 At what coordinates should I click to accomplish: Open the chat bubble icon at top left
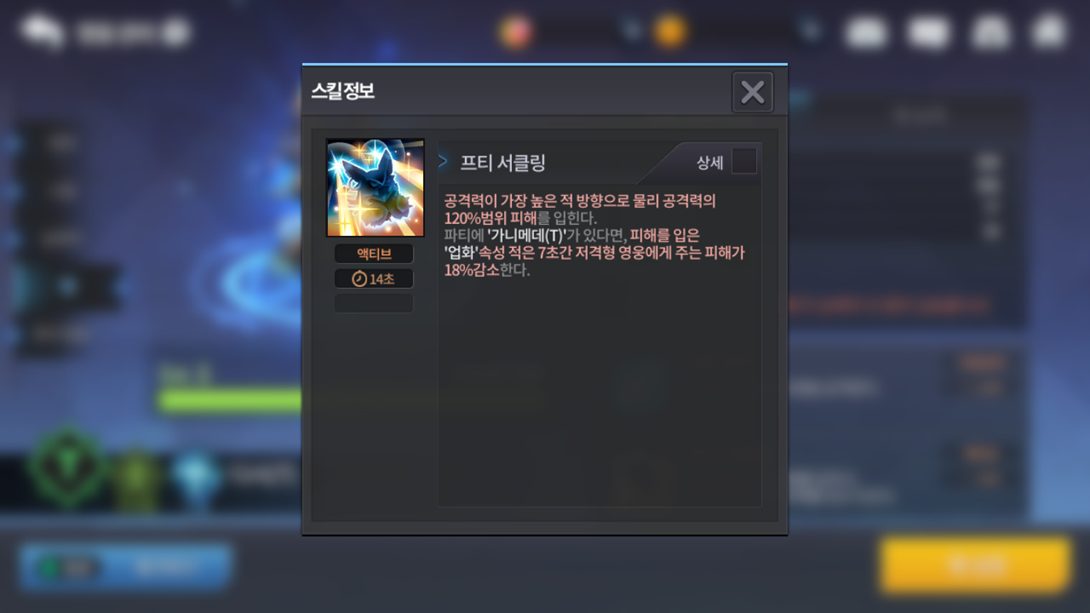pos(42,31)
